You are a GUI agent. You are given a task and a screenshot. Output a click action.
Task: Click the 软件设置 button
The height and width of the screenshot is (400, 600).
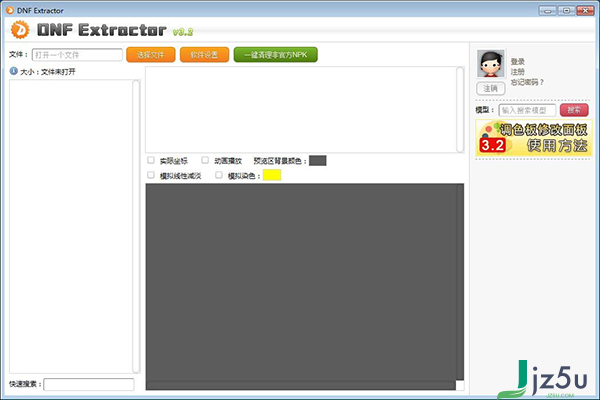pyautogui.click(x=208, y=55)
